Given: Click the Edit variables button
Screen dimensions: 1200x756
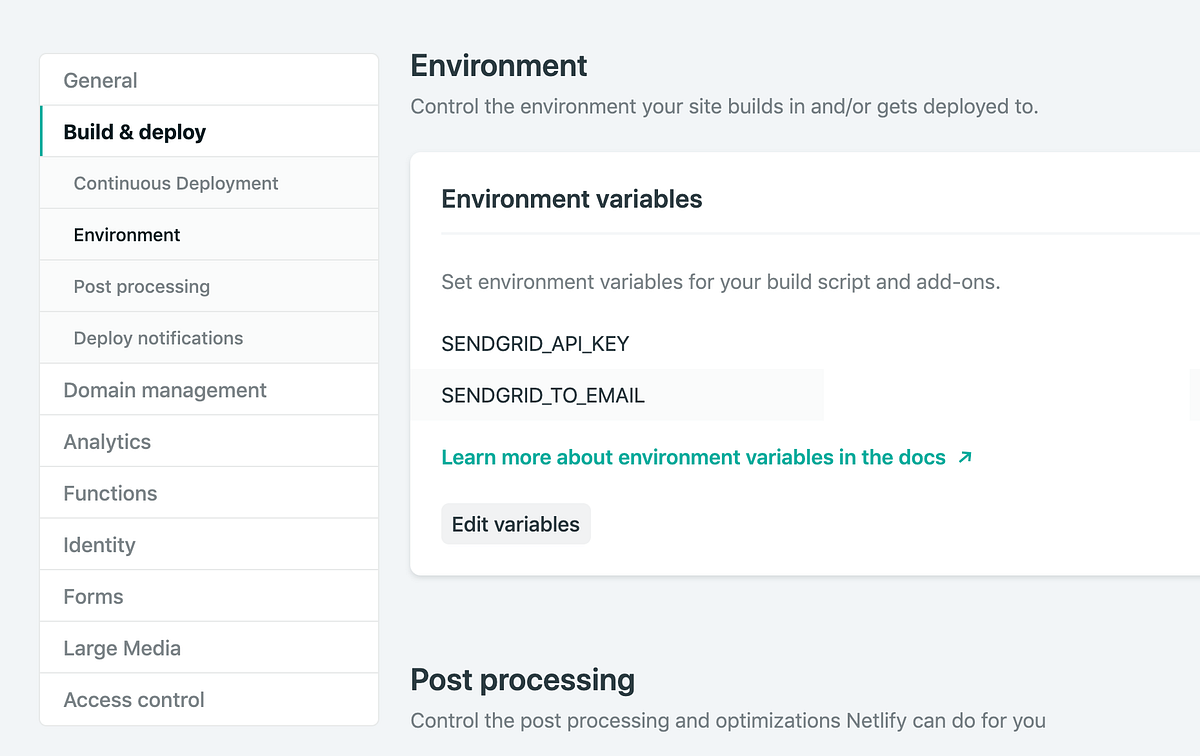Looking at the screenshot, I should coord(515,523).
